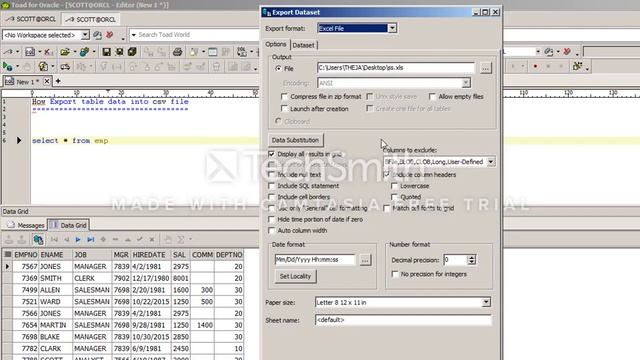Enable Compress file in zip format
The image size is (640, 360).
(284, 97)
